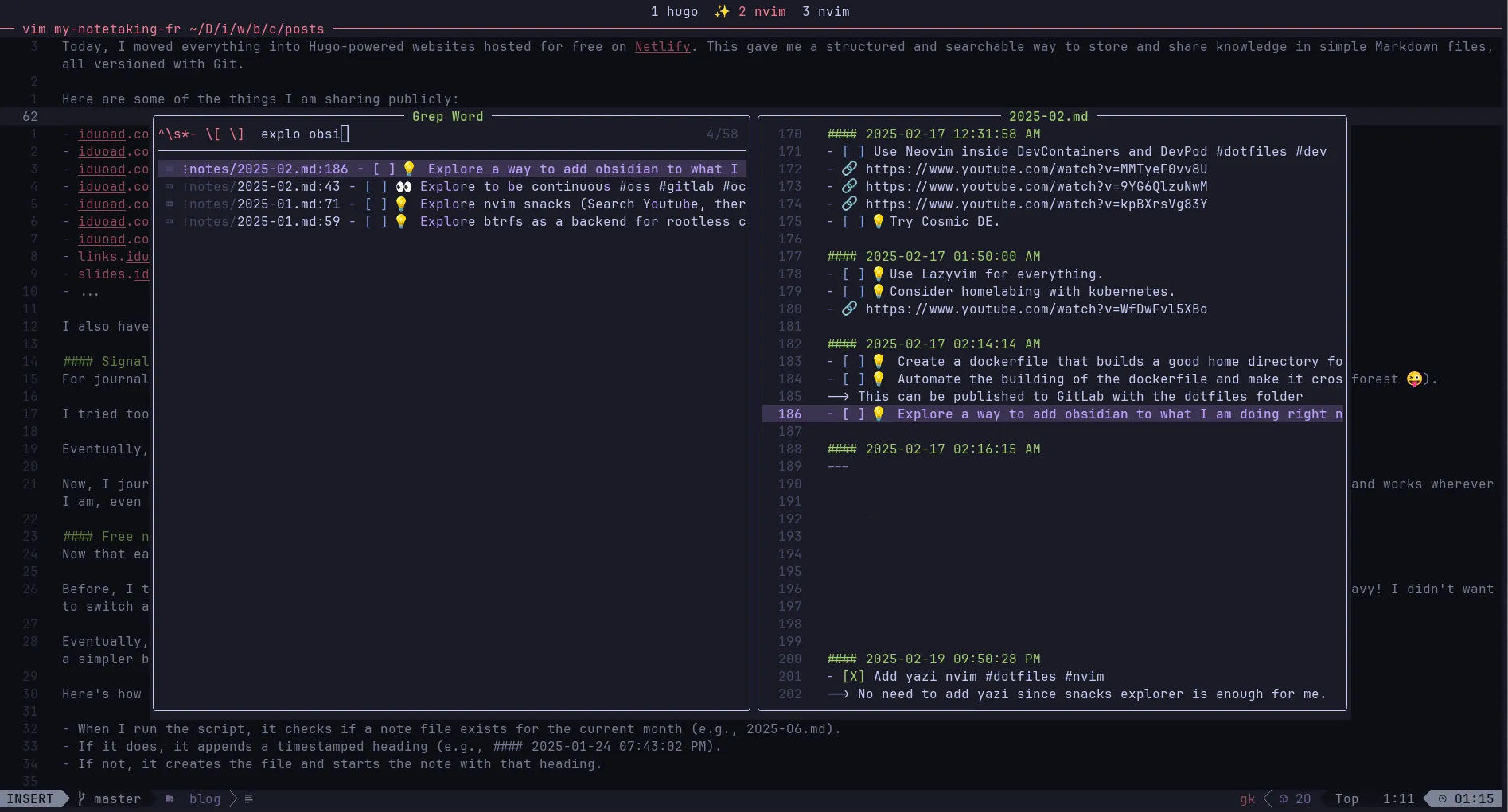The image size is (1508, 812).
Task: Toggle checkbox for 'Automate the building of the dockerfile'
Action: coord(854,379)
